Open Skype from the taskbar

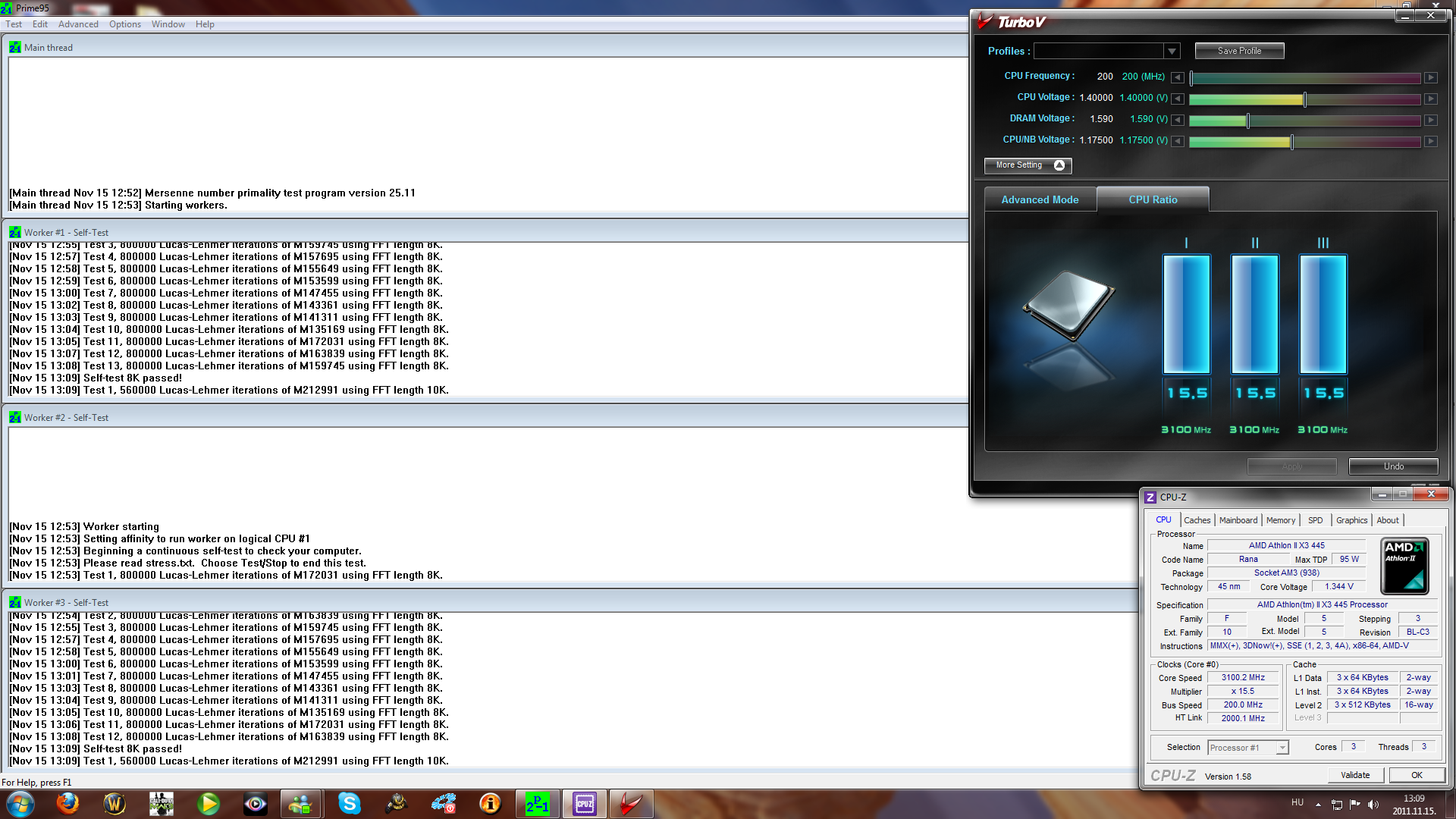349,803
